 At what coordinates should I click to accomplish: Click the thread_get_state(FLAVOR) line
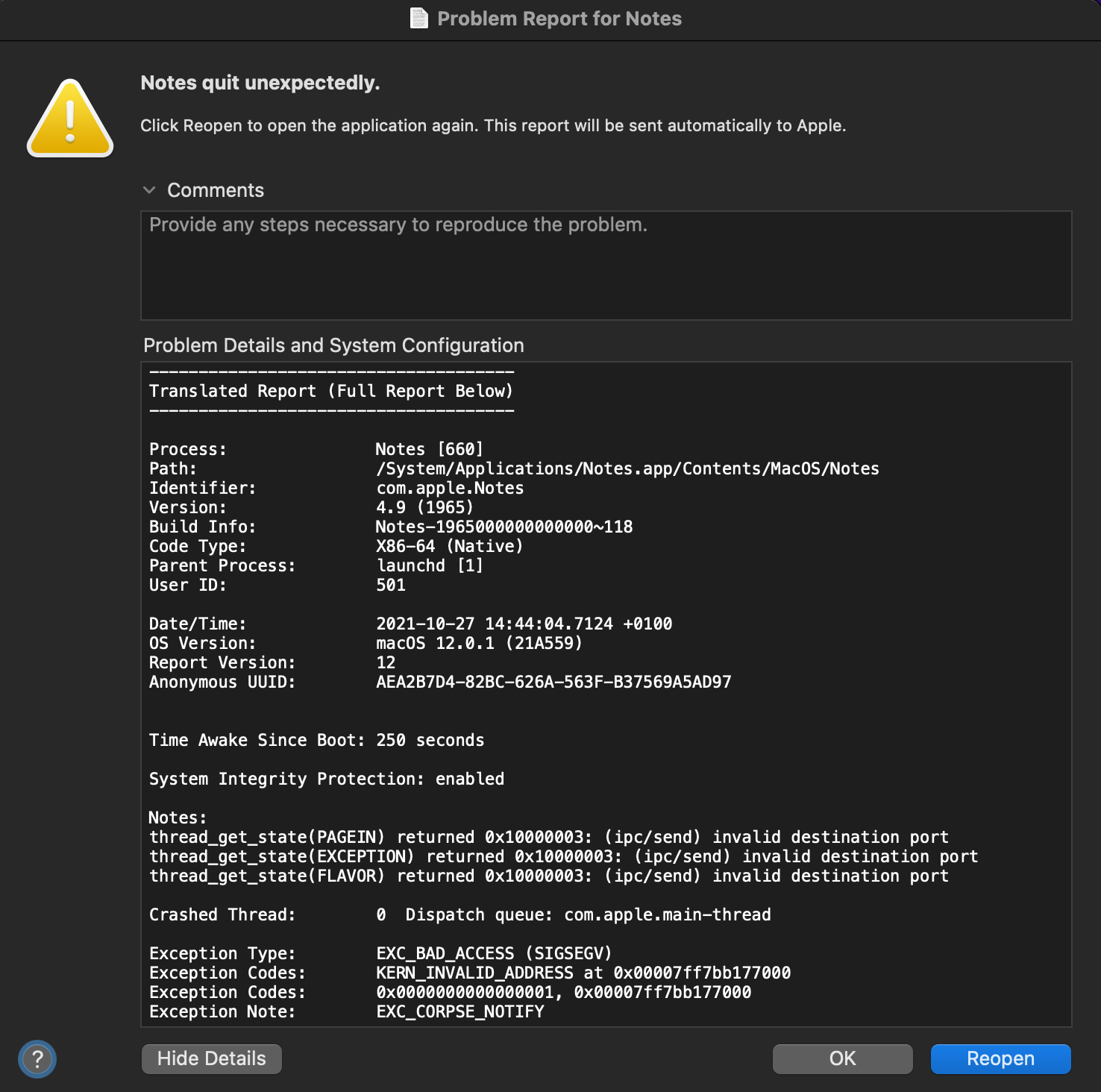[549, 876]
